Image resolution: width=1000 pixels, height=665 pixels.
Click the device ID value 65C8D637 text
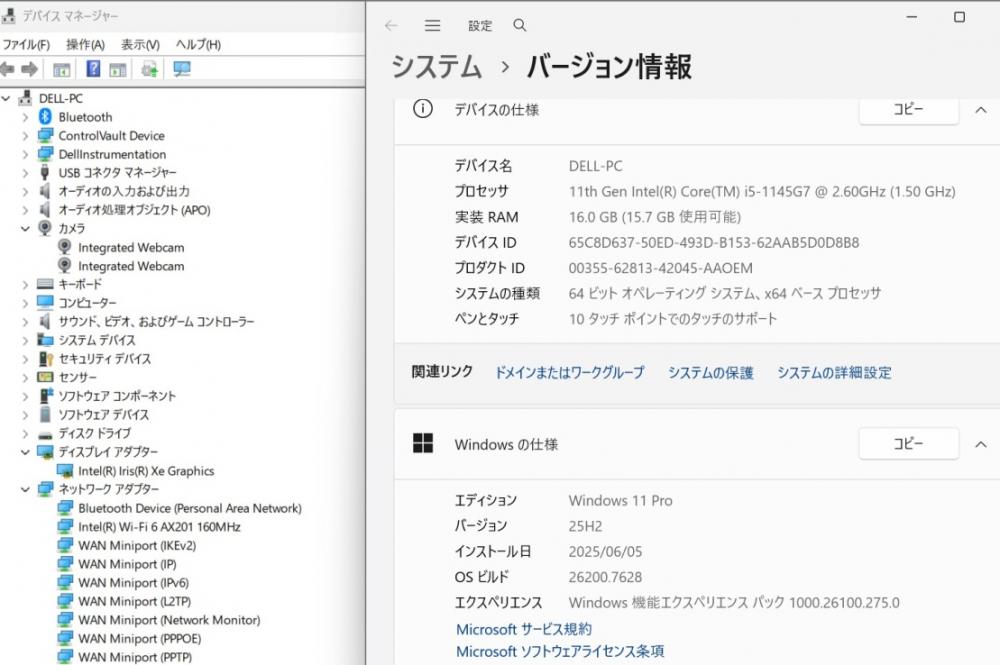click(714, 242)
